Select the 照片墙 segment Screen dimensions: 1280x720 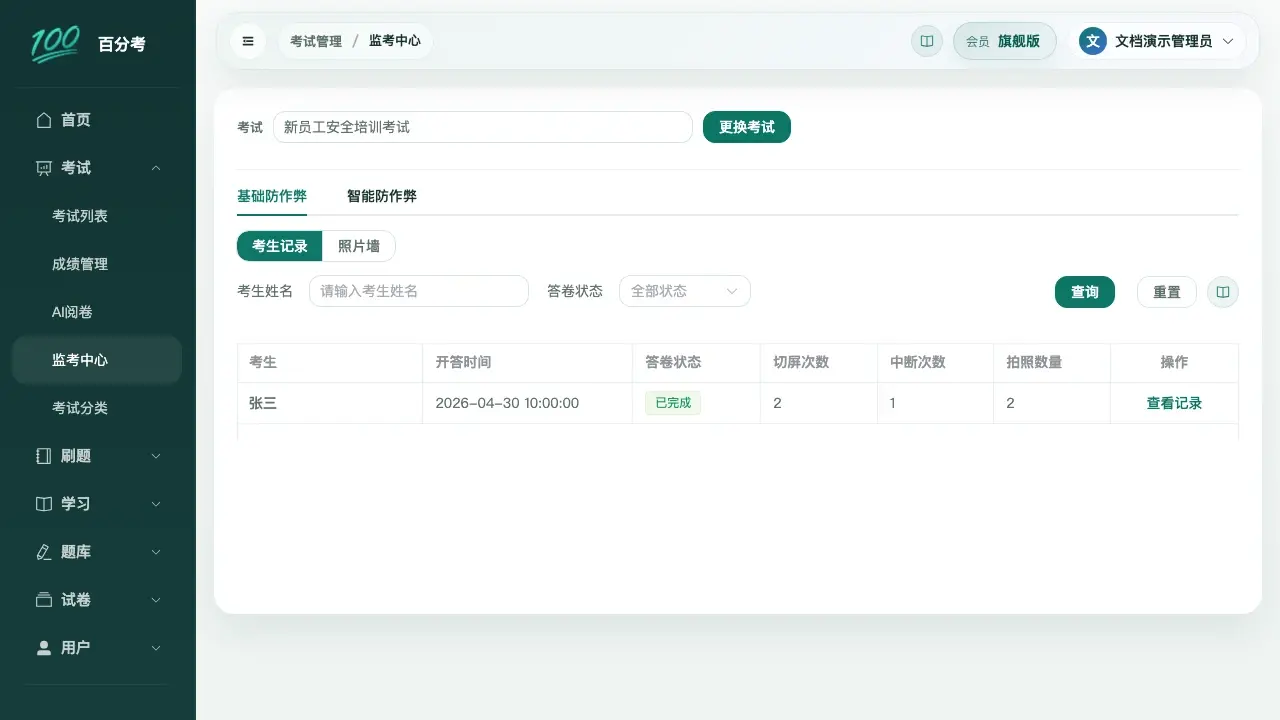[x=359, y=246]
